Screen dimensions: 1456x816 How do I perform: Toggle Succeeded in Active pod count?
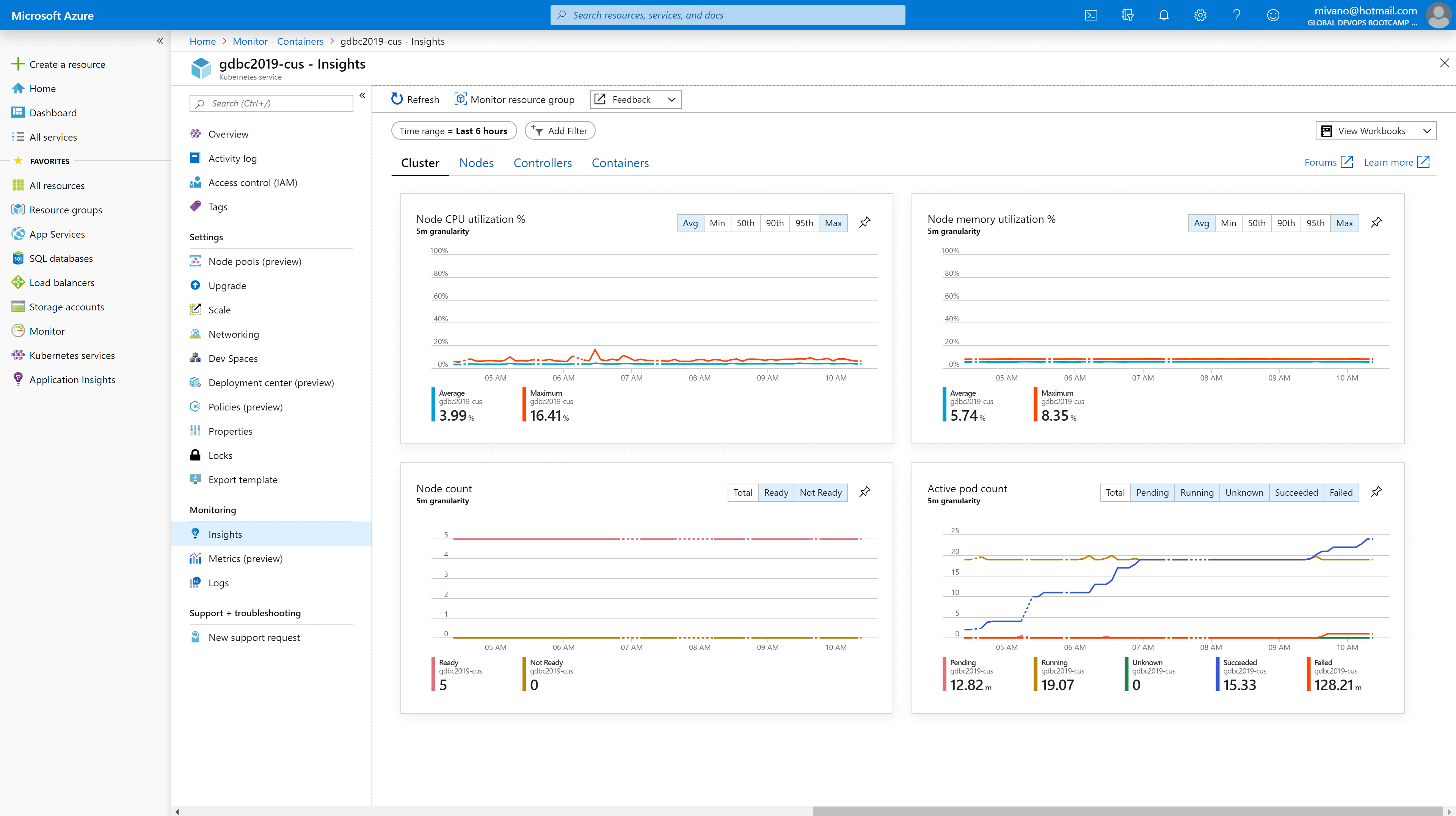(1296, 493)
